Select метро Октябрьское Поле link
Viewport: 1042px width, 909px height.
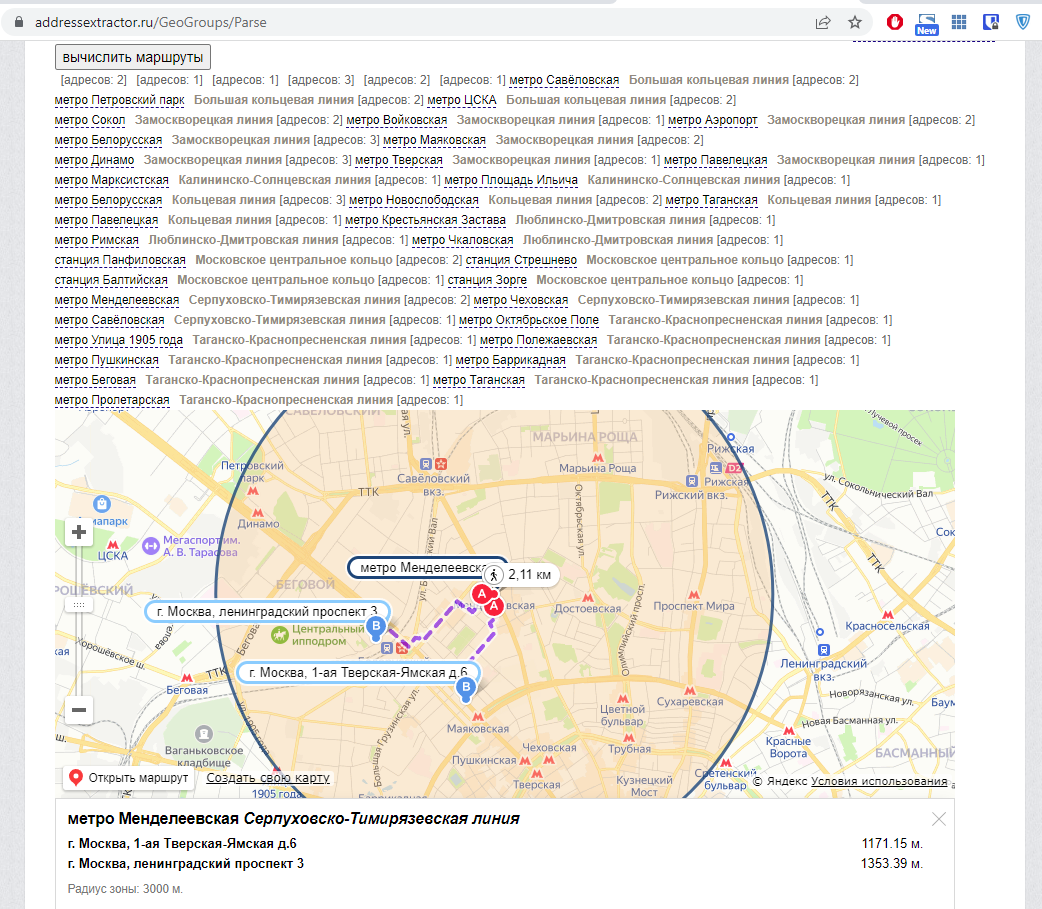529,320
